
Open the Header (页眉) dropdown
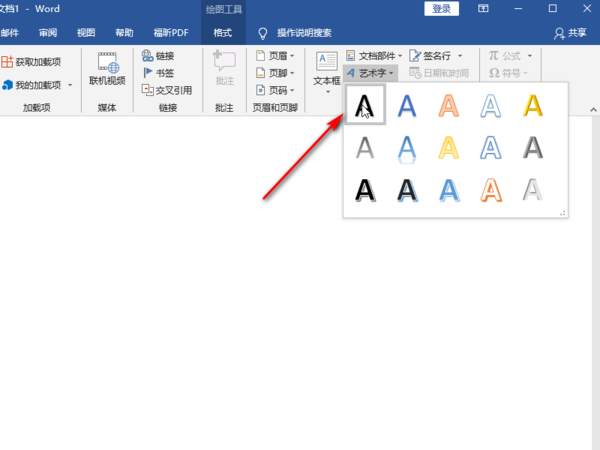[275, 56]
